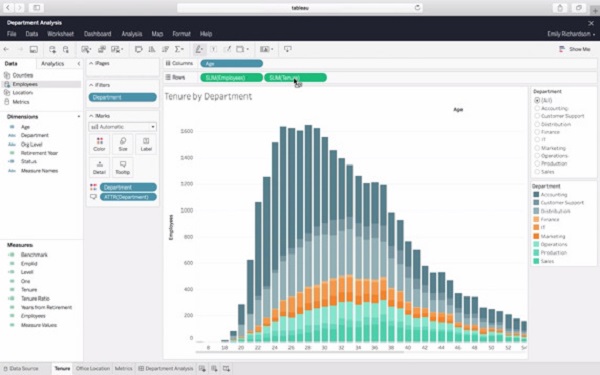
Task: Select the Marketing radio button filter
Action: click(537, 148)
